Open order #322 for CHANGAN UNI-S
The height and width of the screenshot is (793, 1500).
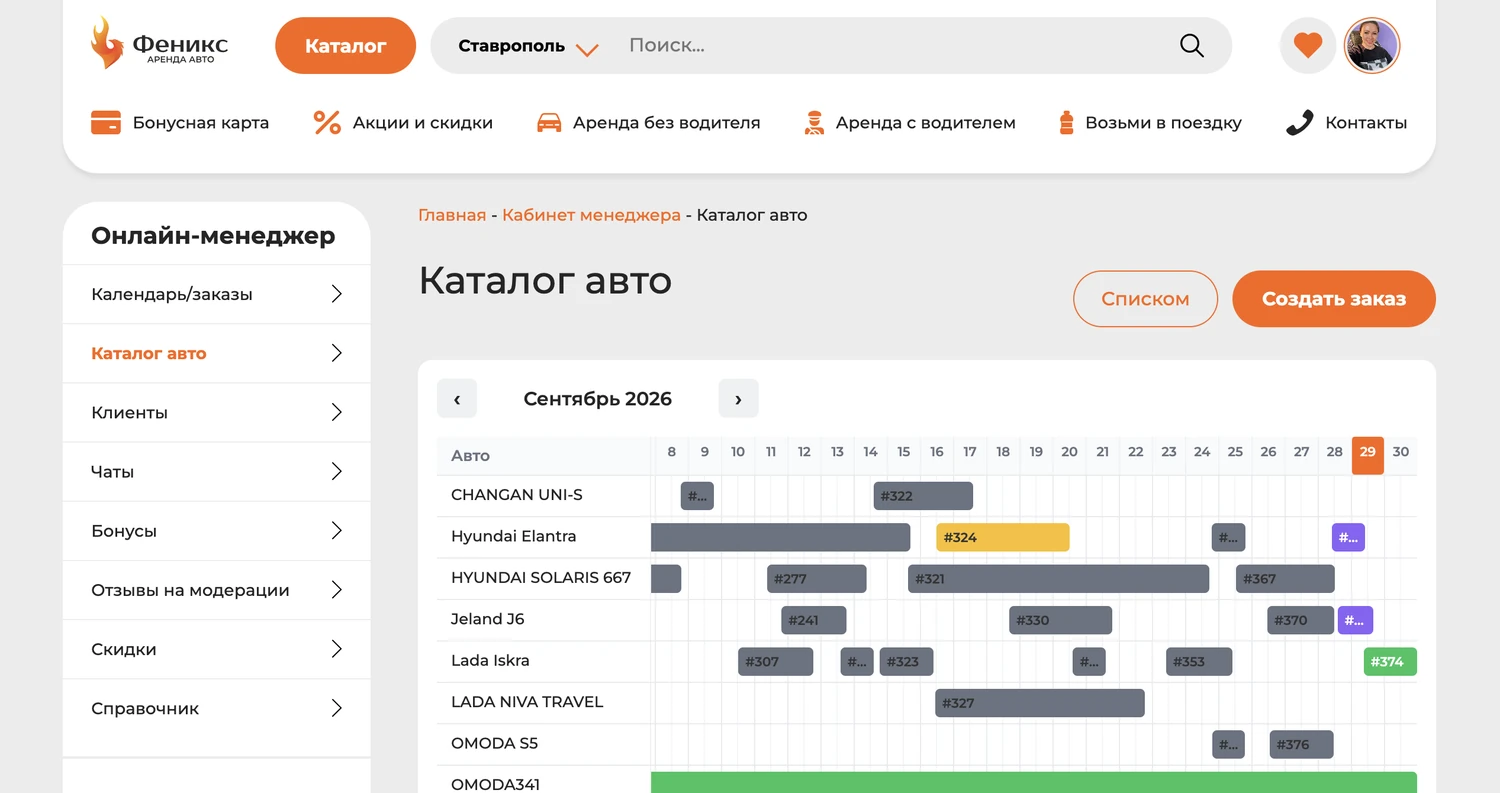[x=923, y=496]
